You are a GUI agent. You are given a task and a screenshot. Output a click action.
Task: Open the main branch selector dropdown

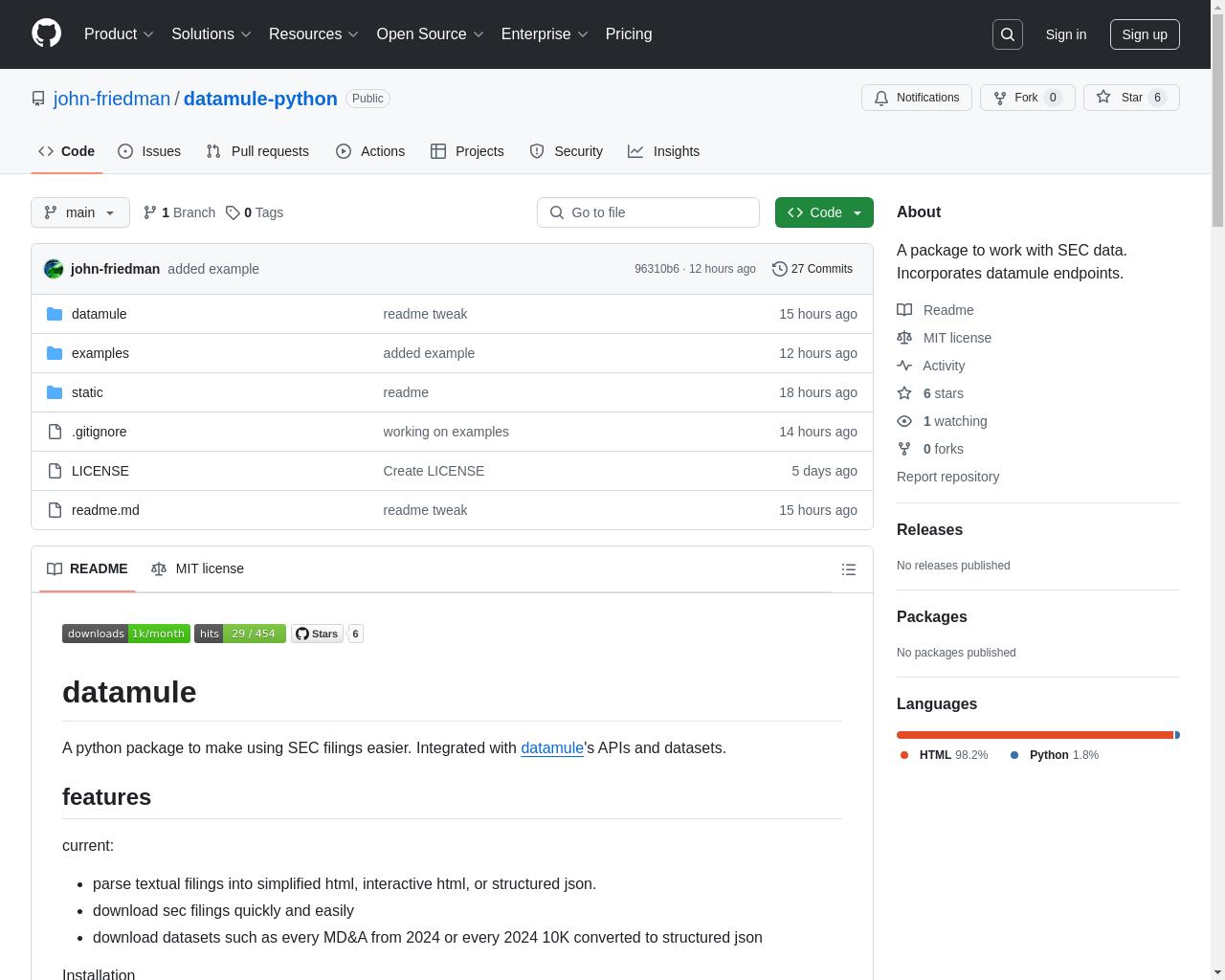(x=80, y=212)
